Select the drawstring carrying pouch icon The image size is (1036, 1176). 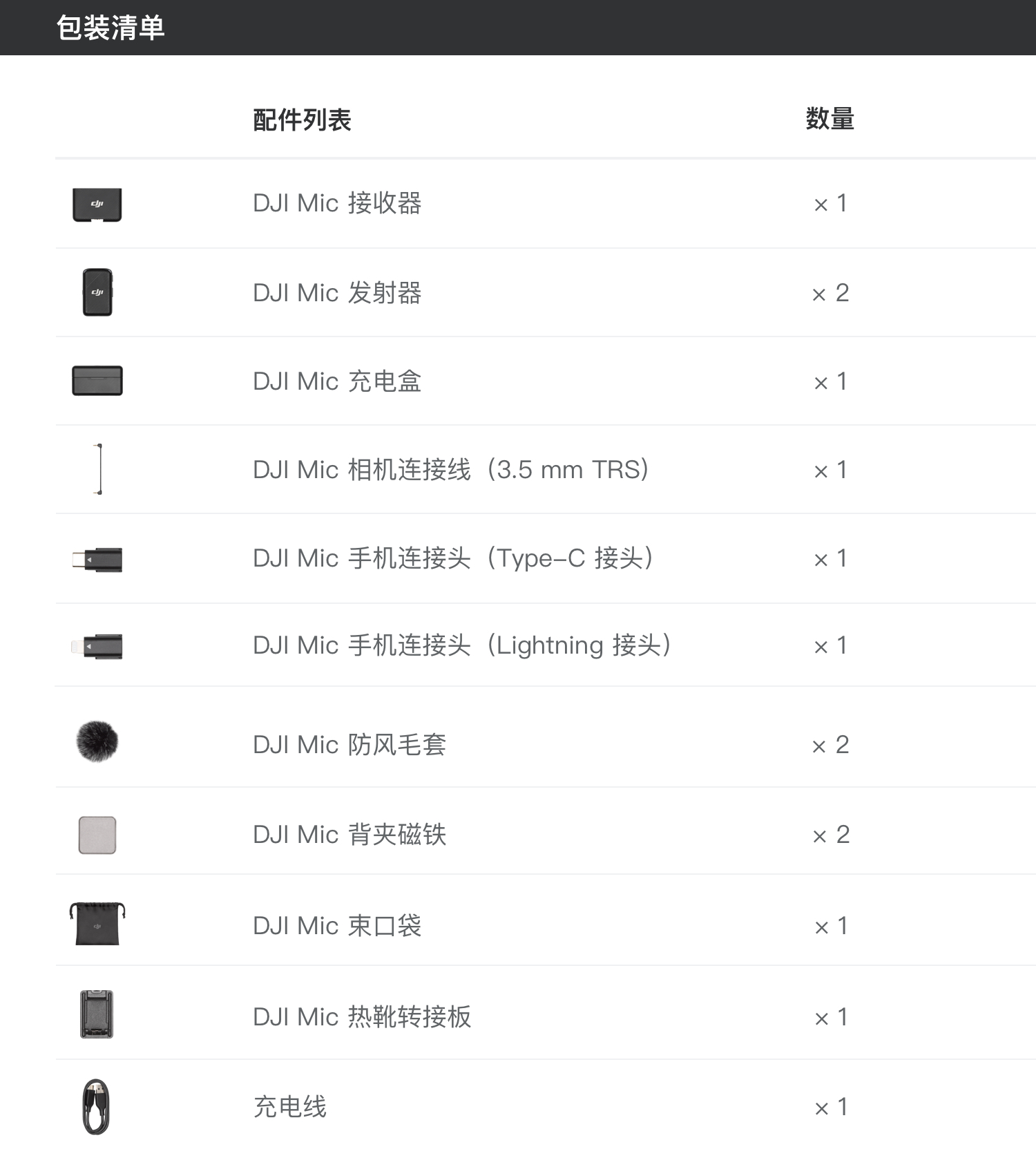(97, 923)
